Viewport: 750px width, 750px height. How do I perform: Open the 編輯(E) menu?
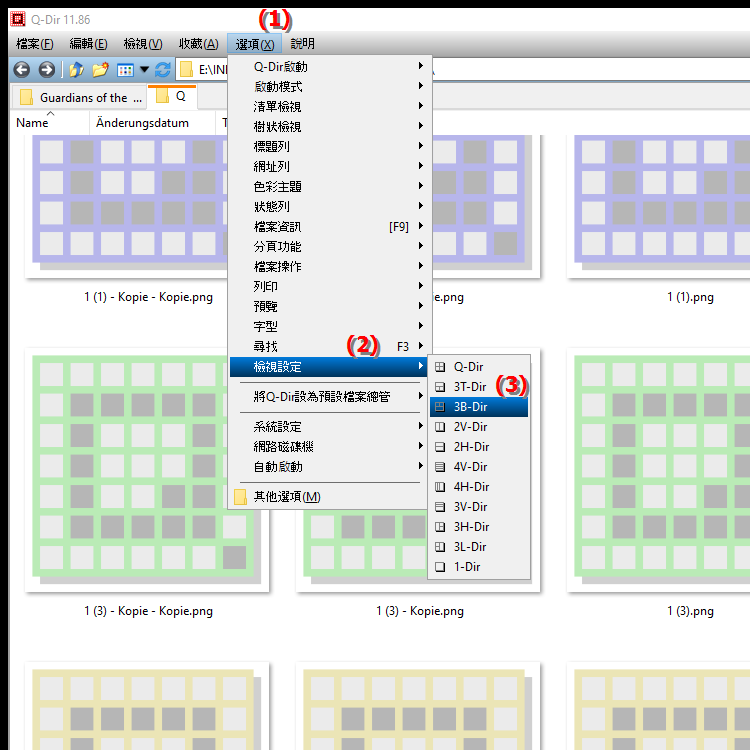88,44
